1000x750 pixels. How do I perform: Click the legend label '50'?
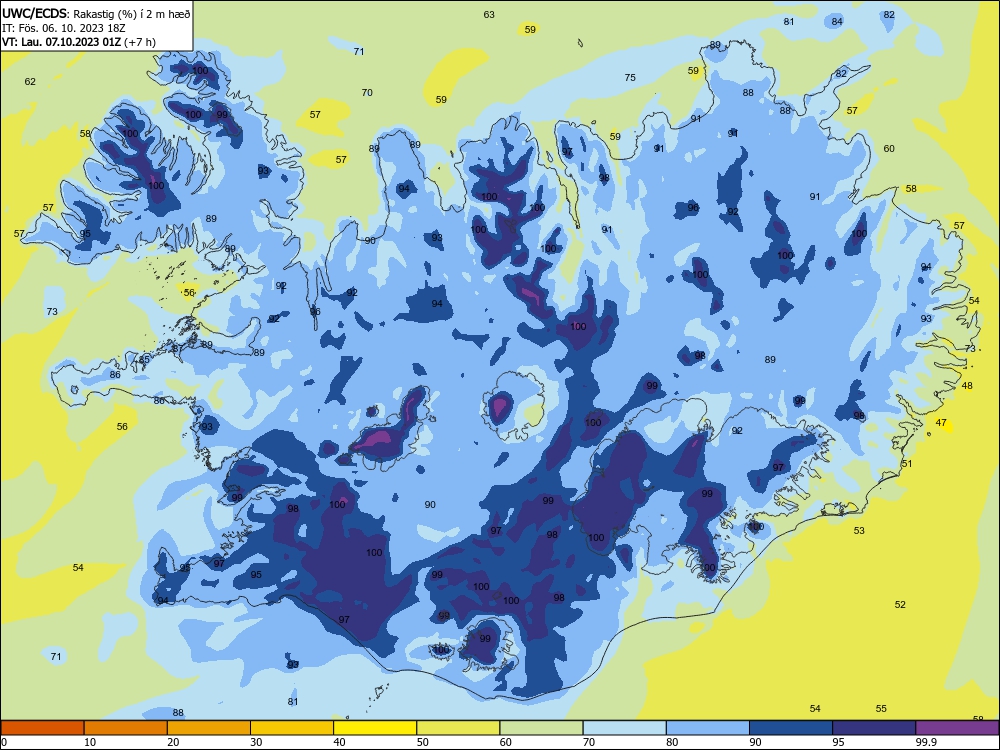point(423,742)
